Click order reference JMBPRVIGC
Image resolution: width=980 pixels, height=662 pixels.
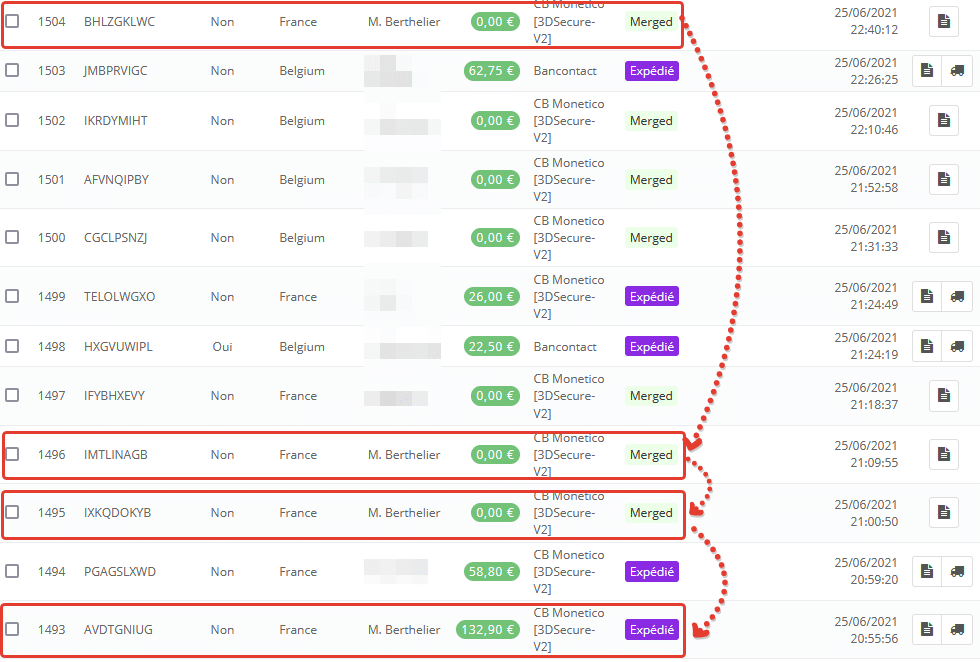(x=116, y=71)
